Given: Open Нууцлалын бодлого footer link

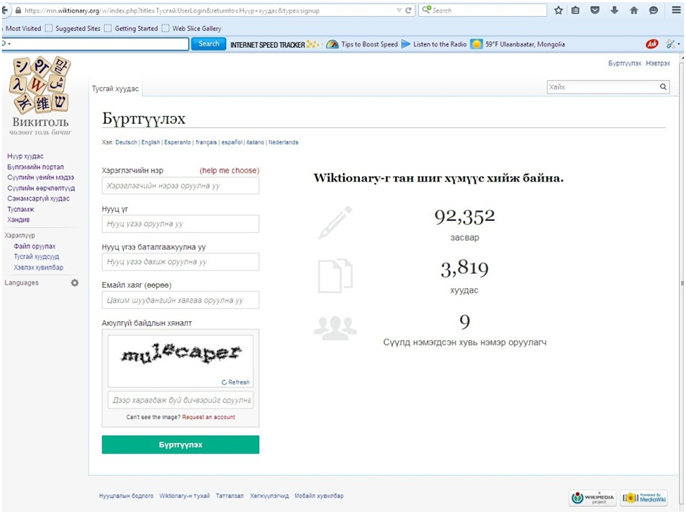Looking at the screenshot, I should (126, 496).
